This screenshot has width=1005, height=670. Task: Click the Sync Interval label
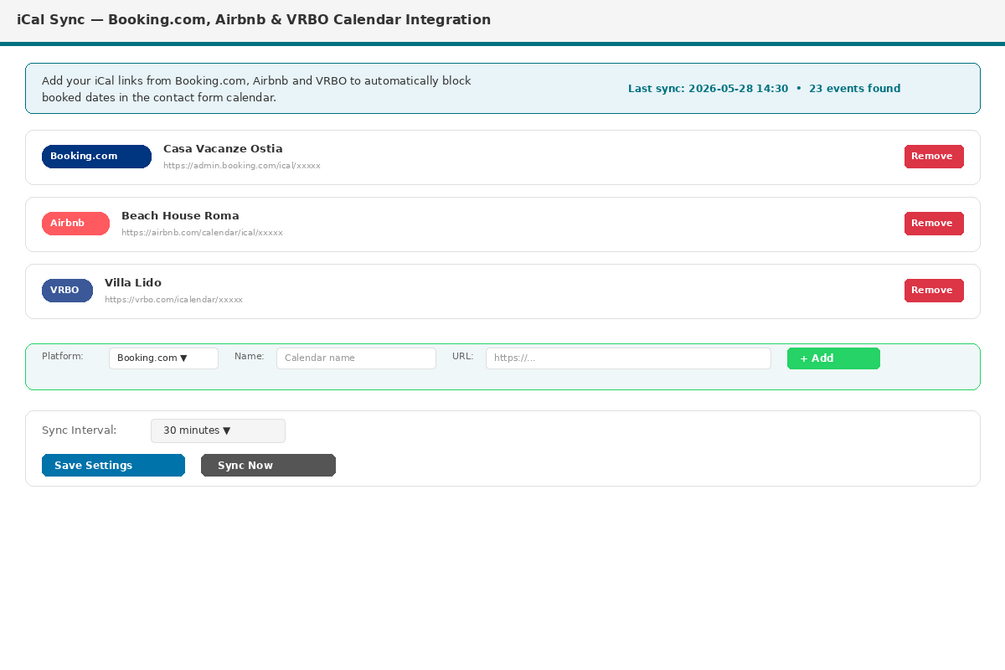point(79,430)
